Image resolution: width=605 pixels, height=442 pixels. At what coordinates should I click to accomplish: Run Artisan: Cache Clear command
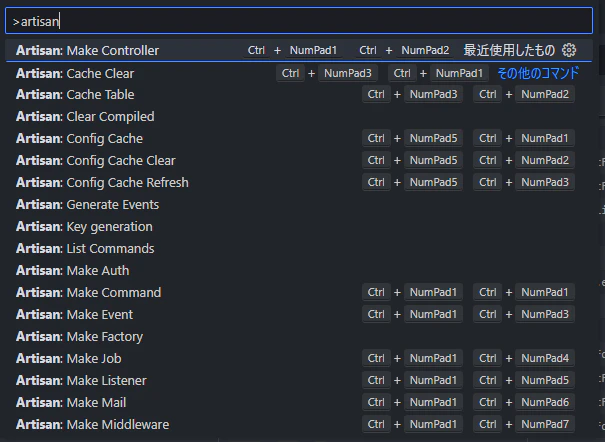(x=299, y=73)
